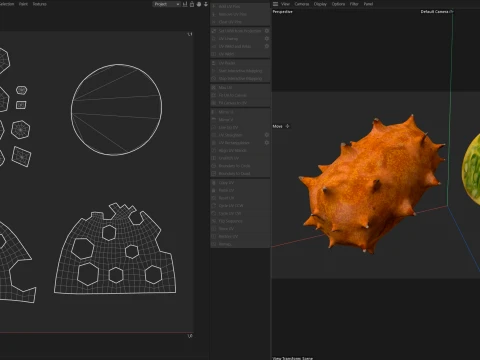Run the Line Up UV command
This screenshot has width=480, height=360.
(x=240, y=127)
